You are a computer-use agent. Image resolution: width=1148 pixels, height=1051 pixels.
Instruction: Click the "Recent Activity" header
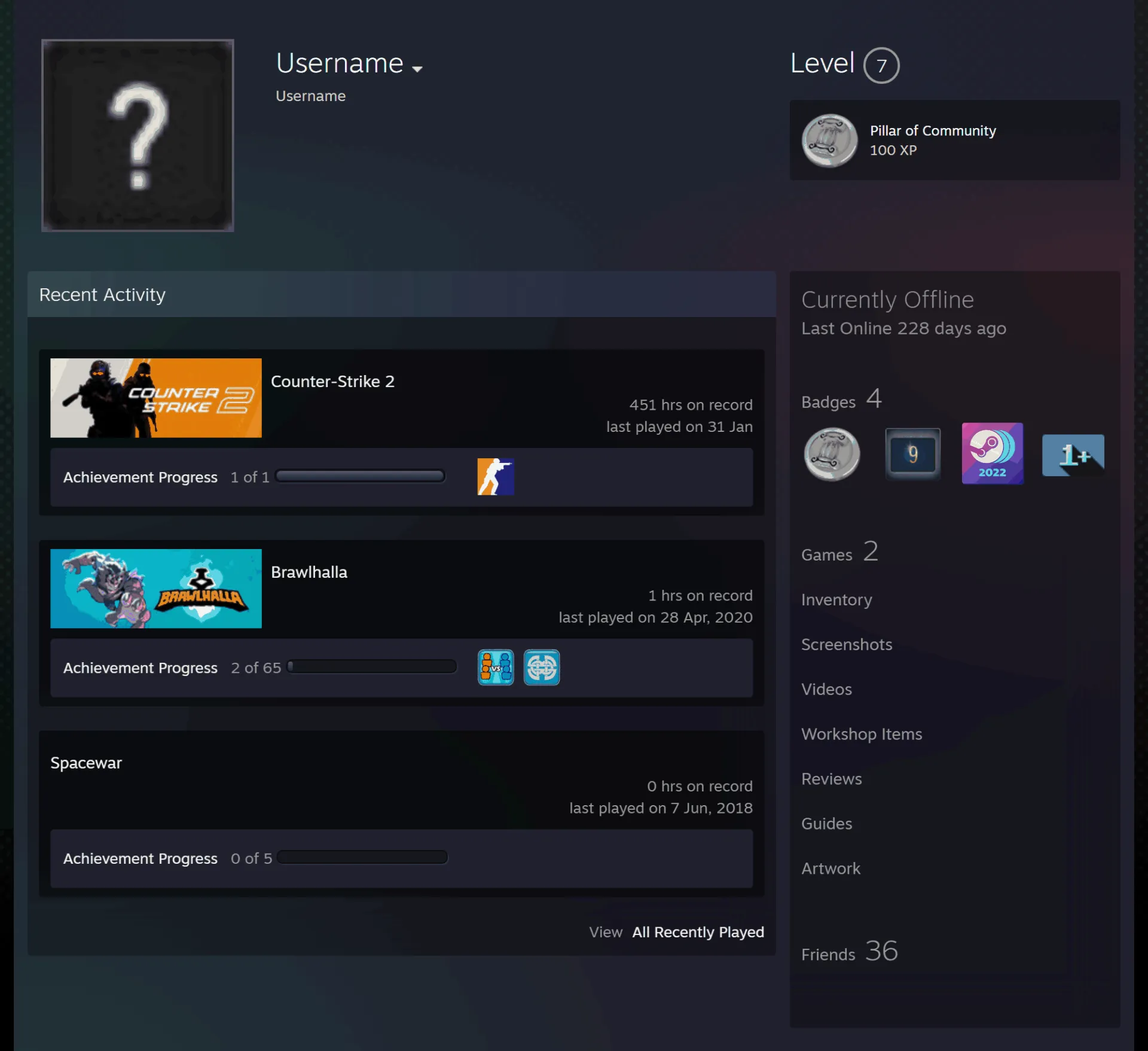pos(102,294)
